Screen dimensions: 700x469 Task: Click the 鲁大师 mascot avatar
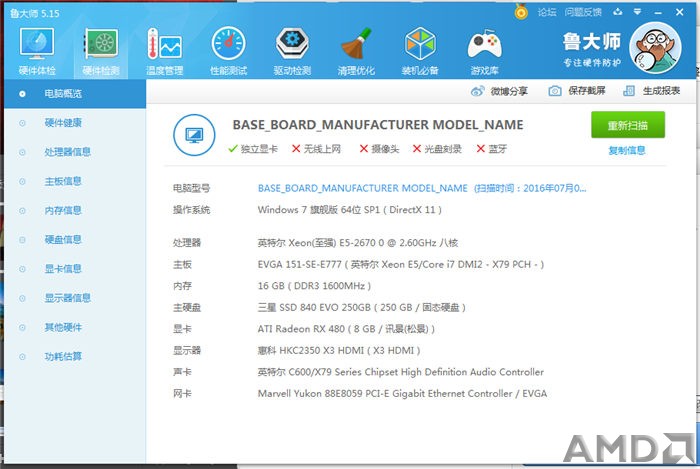pyautogui.click(x=655, y=48)
